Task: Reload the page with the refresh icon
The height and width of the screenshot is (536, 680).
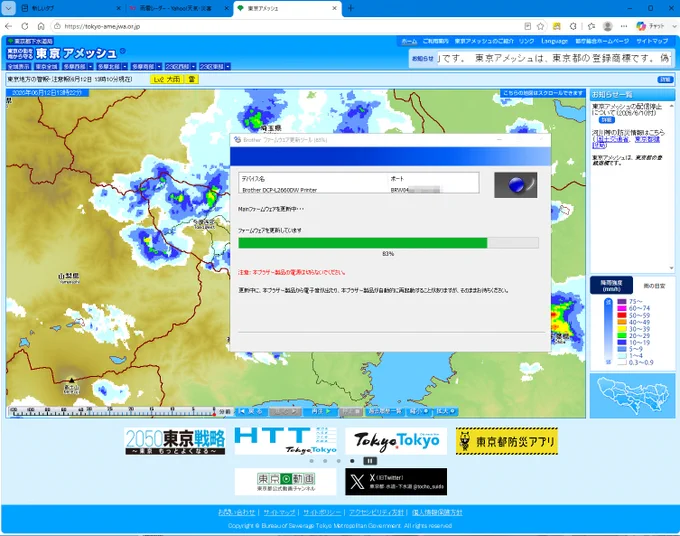Action: pos(25,26)
